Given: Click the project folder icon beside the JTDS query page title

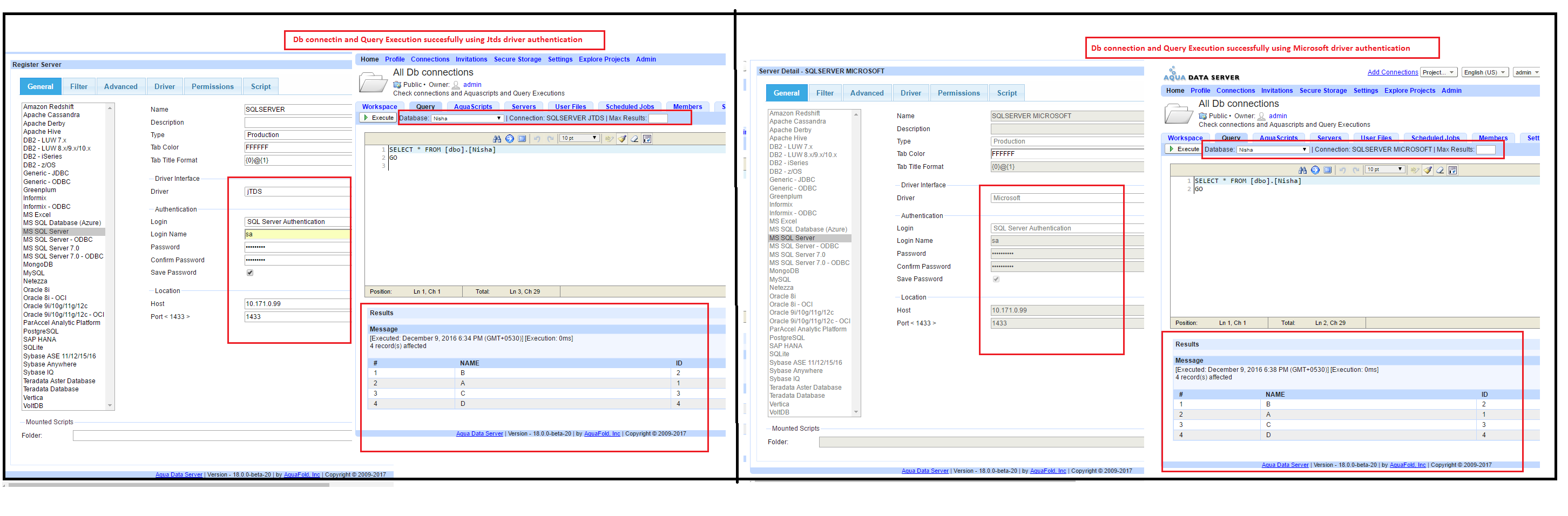Looking at the screenshot, I should [373, 82].
